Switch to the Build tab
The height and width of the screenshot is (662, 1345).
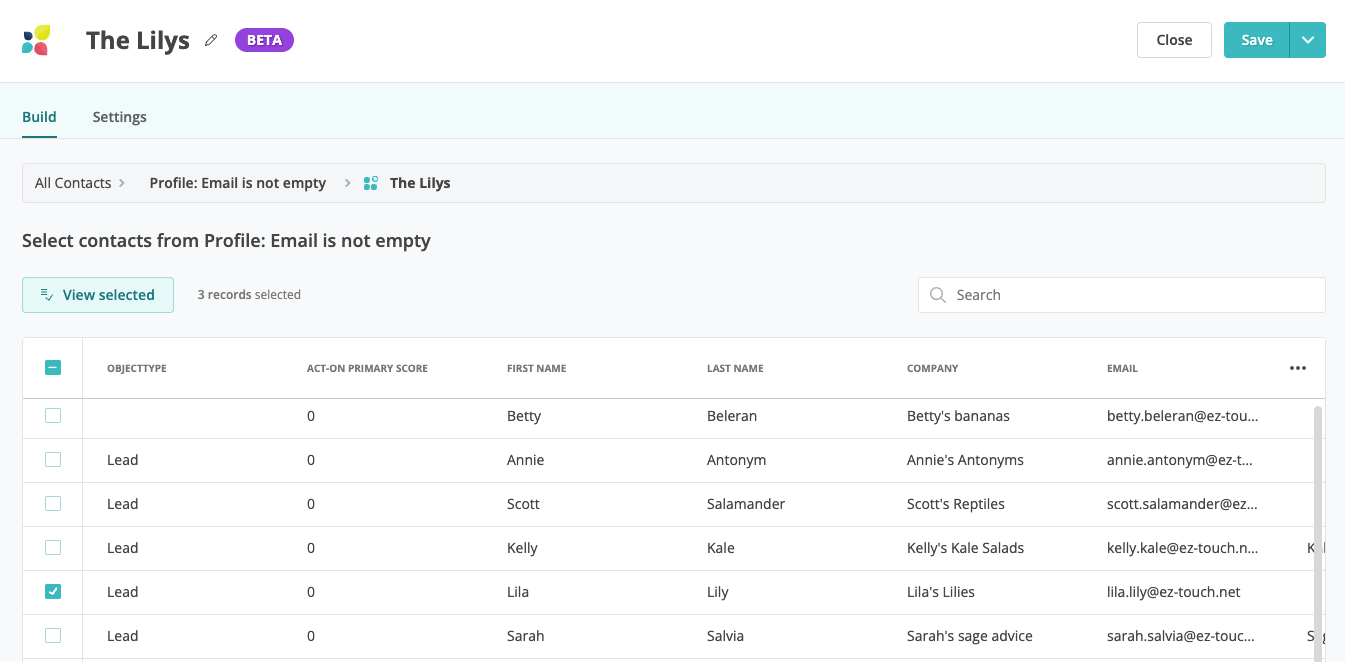click(x=39, y=117)
